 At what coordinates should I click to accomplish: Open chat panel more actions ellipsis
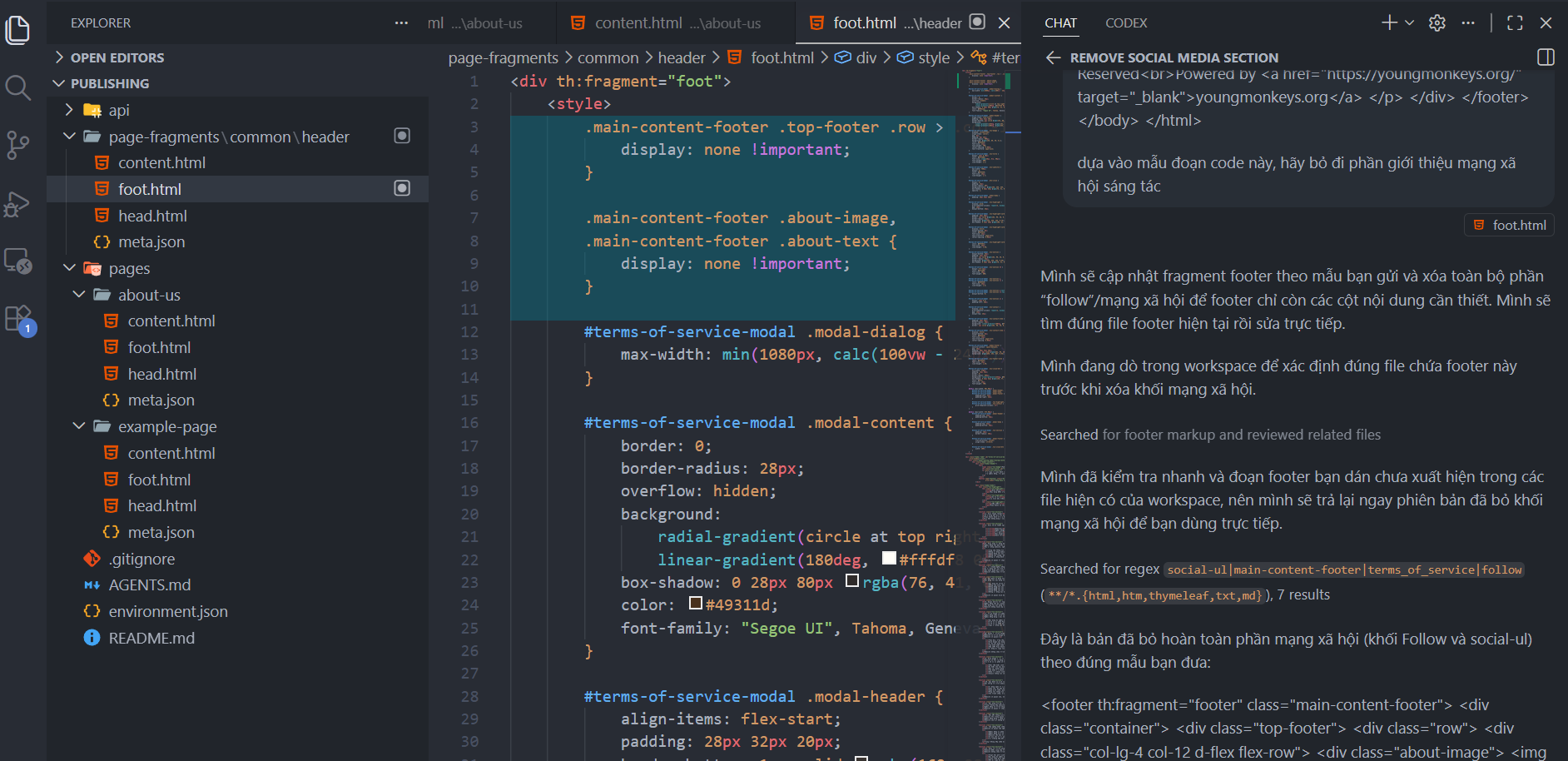(1468, 22)
